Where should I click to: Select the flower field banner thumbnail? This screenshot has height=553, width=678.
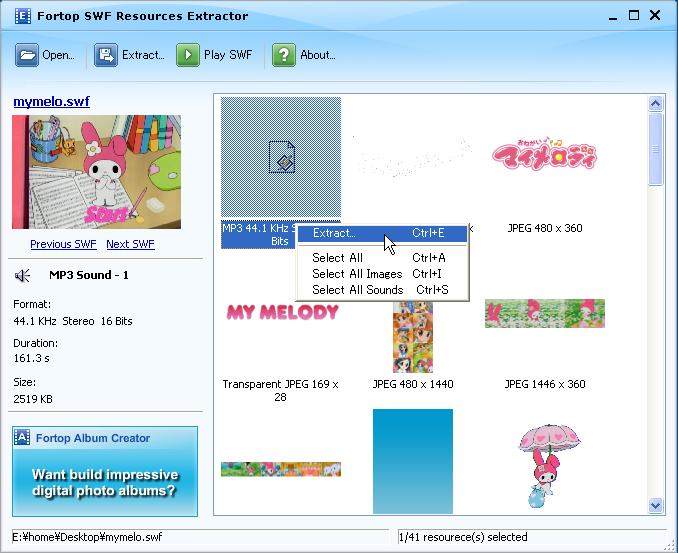click(x=545, y=313)
